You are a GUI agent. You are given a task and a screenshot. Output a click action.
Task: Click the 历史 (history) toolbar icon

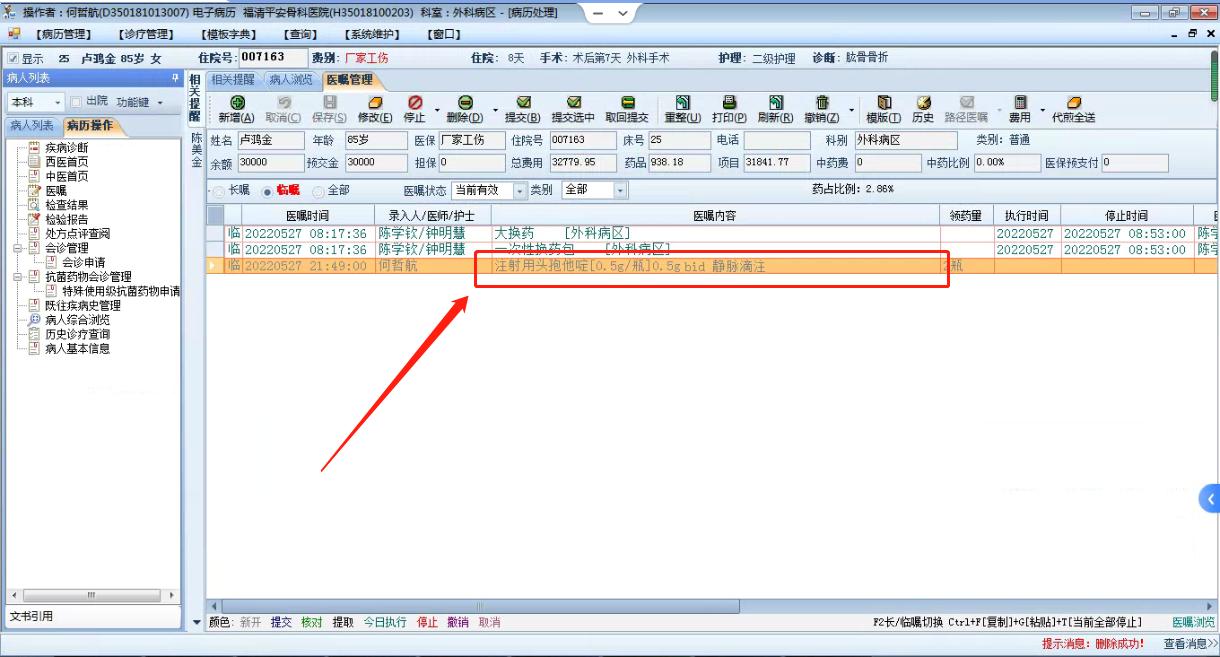923,103
